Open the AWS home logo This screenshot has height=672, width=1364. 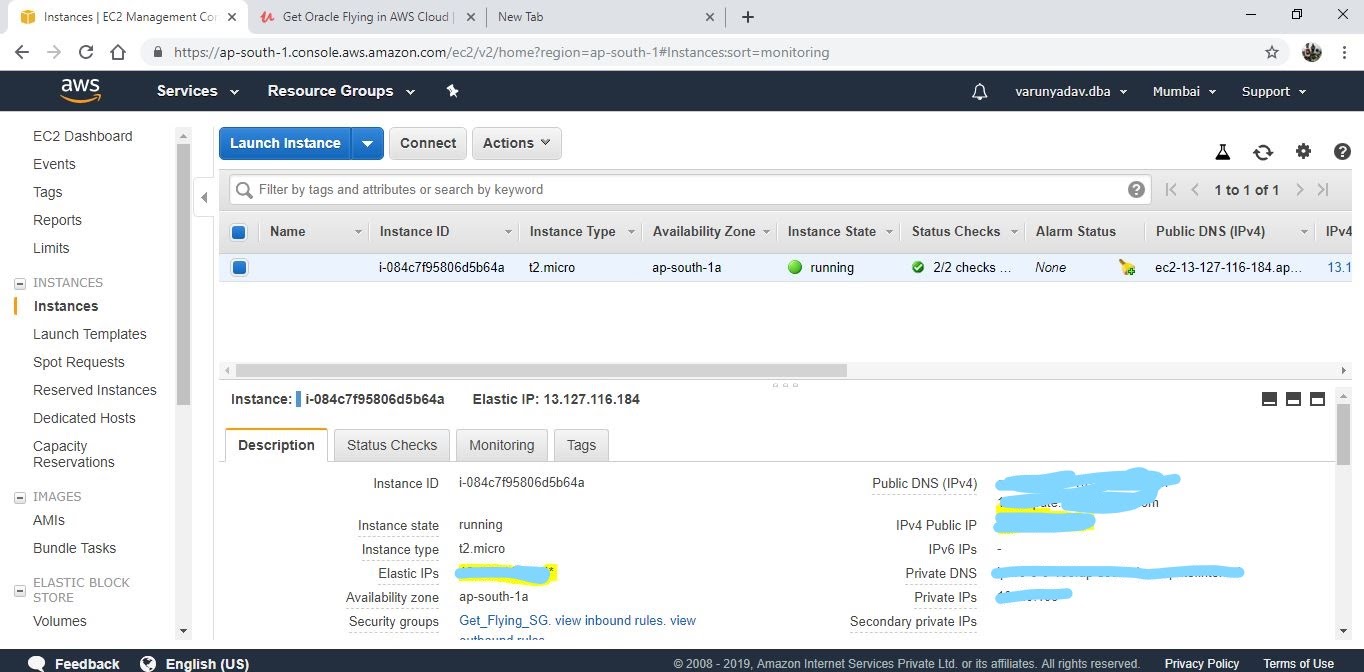tap(80, 89)
